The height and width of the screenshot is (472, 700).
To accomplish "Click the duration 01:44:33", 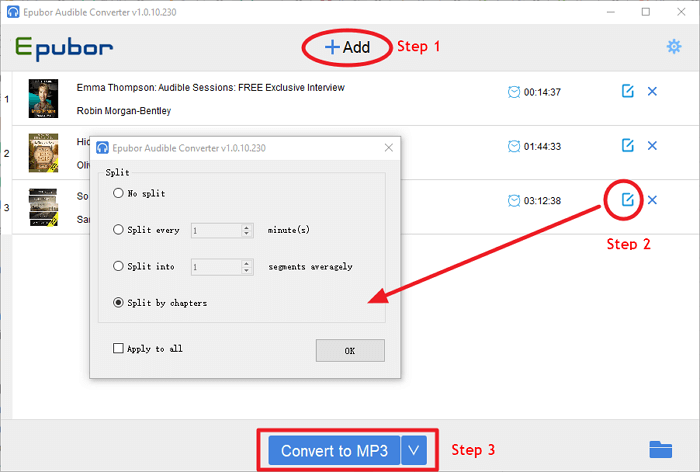I will (x=542, y=147).
